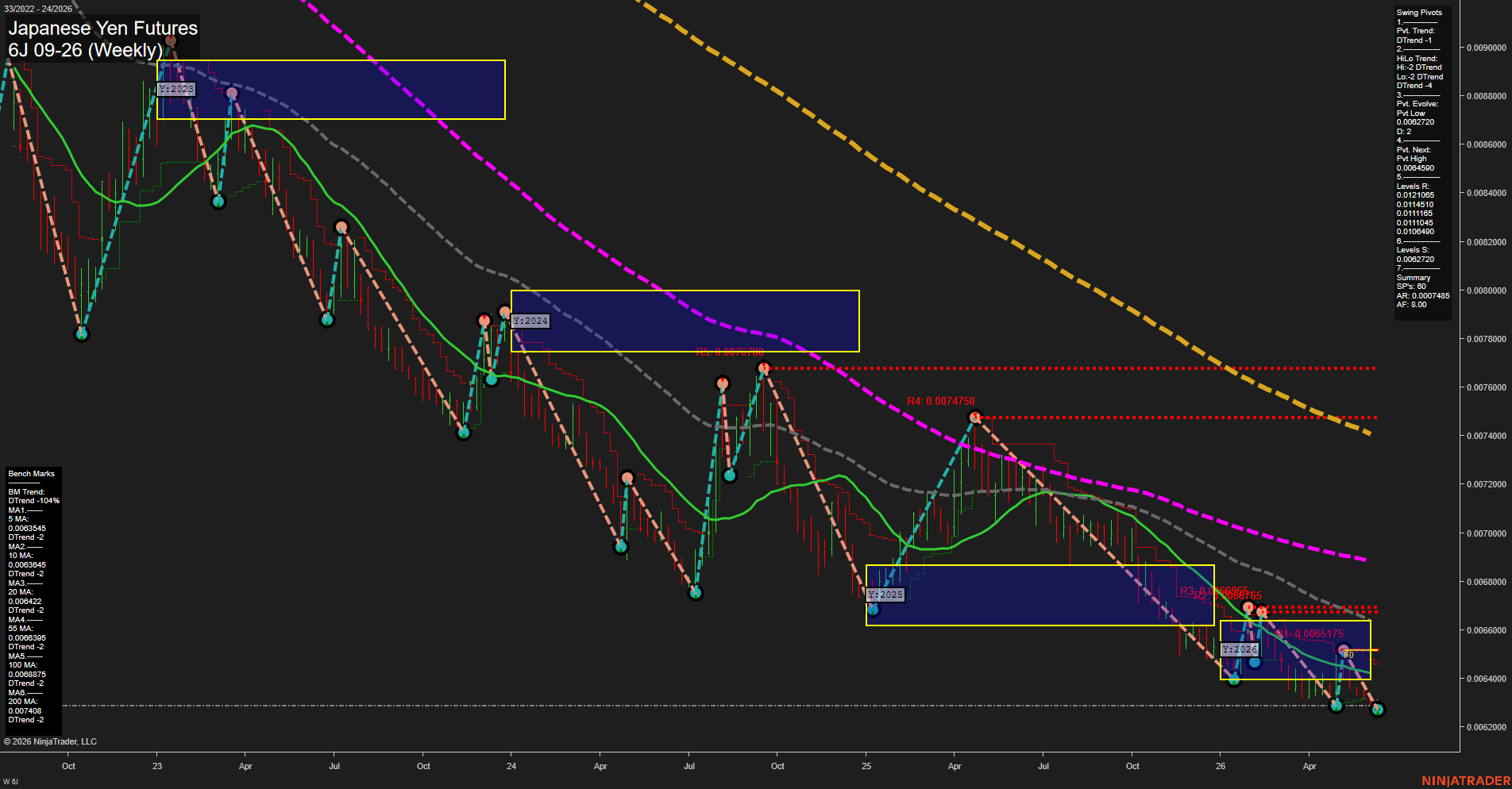Screen dimensions: 1512x789
Task: Click the Levels R: heading
Action: coord(1414,187)
